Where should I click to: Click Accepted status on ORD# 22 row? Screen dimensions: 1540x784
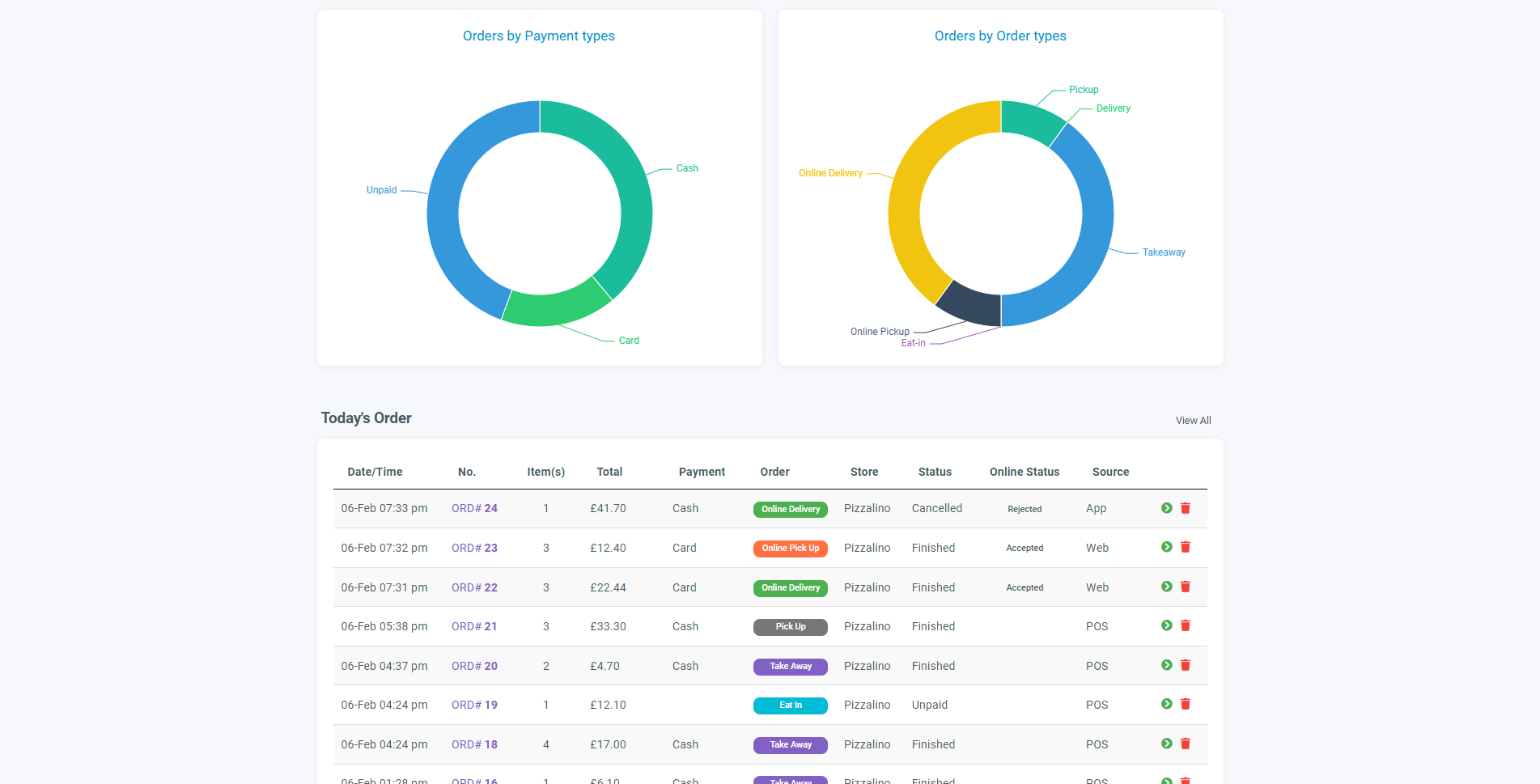1025,587
